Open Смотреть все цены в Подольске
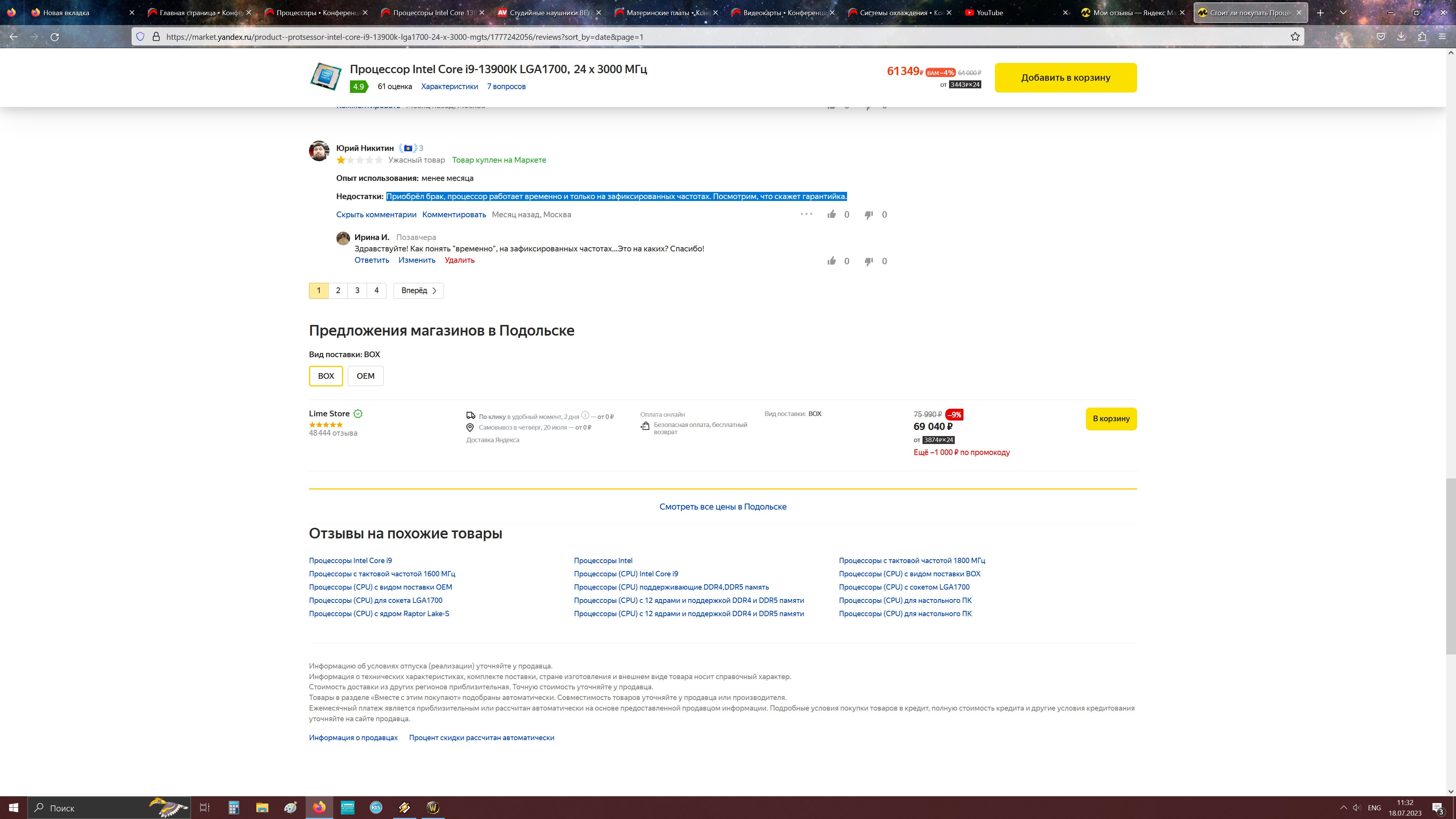The width and height of the screenshot is (1456, 819). coord(722,507)
